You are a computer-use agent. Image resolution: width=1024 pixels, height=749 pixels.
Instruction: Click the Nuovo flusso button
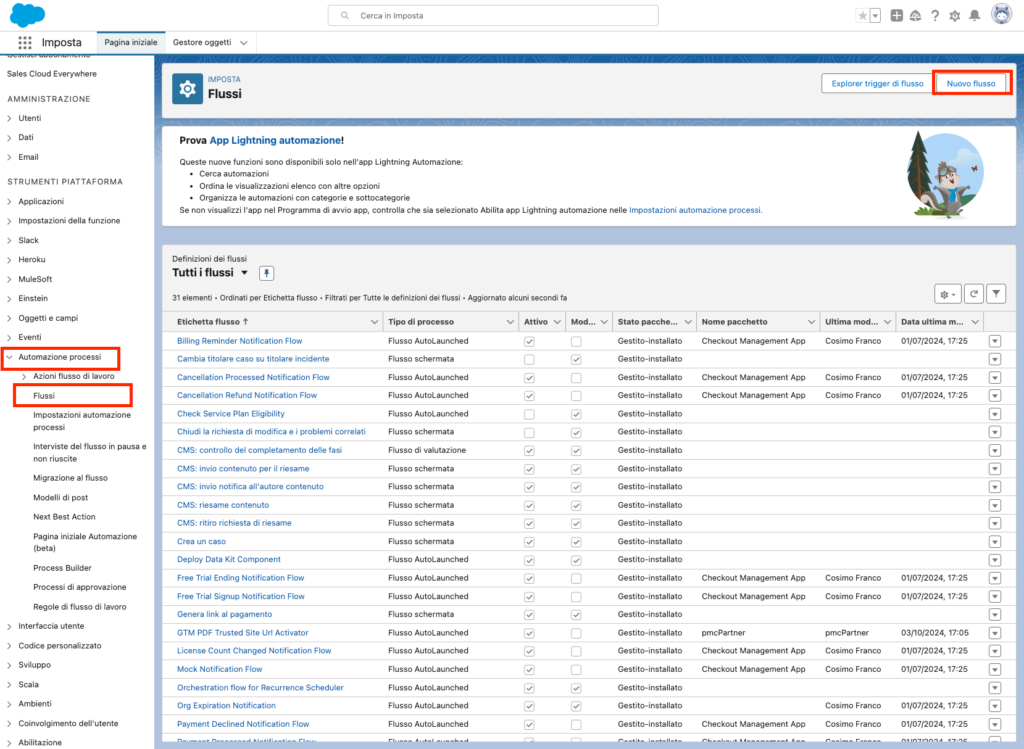(971, 84)
